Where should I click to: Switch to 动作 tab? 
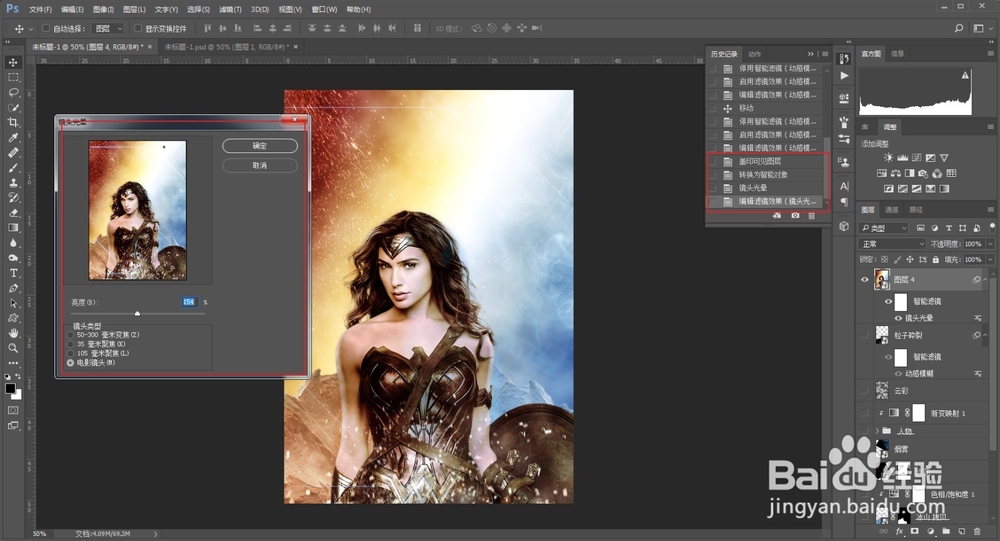(x=754, y=54)
